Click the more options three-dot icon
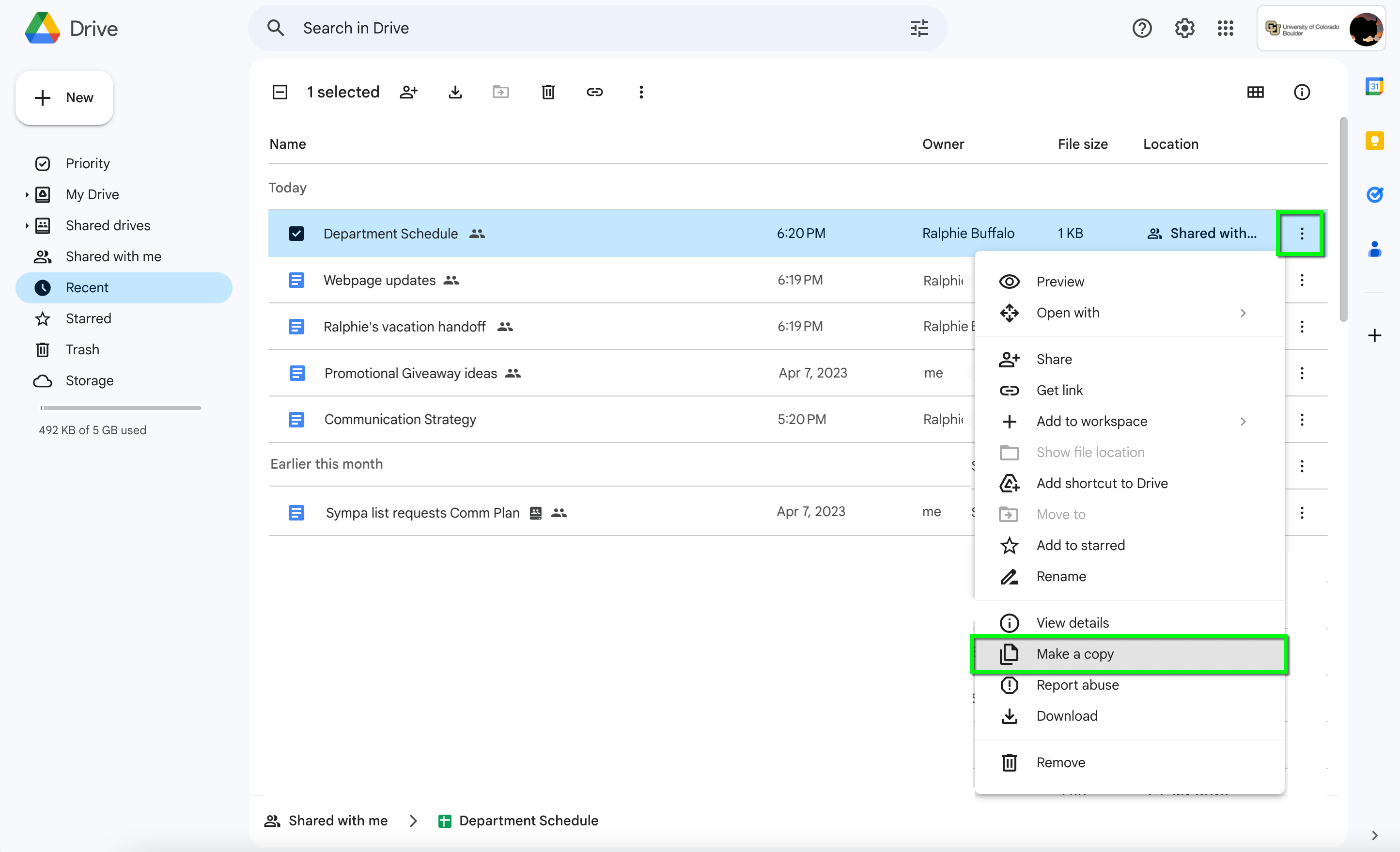 pyautogui.click(x=1301, y=233)
